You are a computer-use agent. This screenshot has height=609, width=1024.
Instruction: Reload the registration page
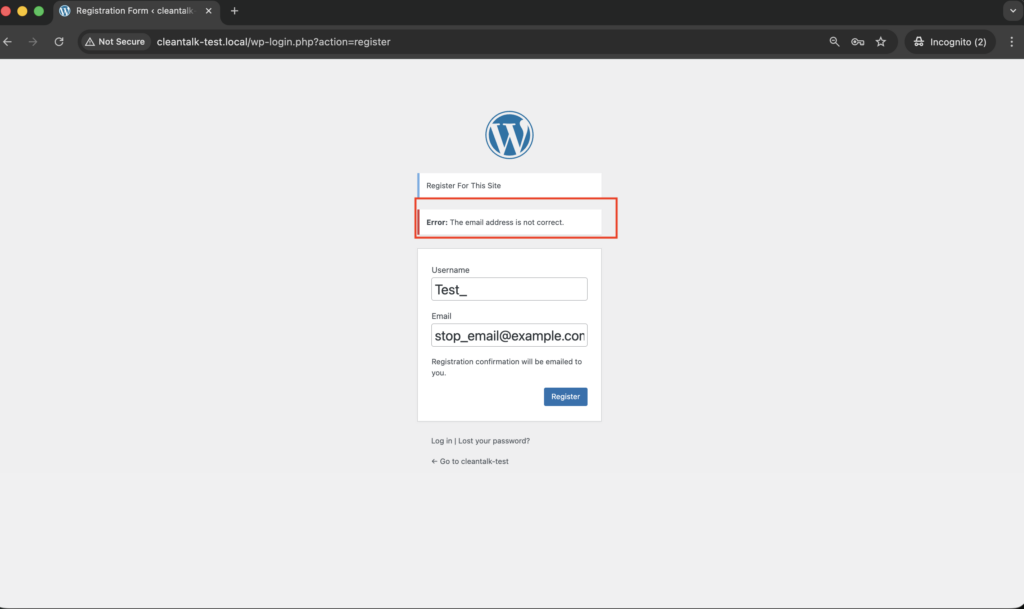point(59,42)
